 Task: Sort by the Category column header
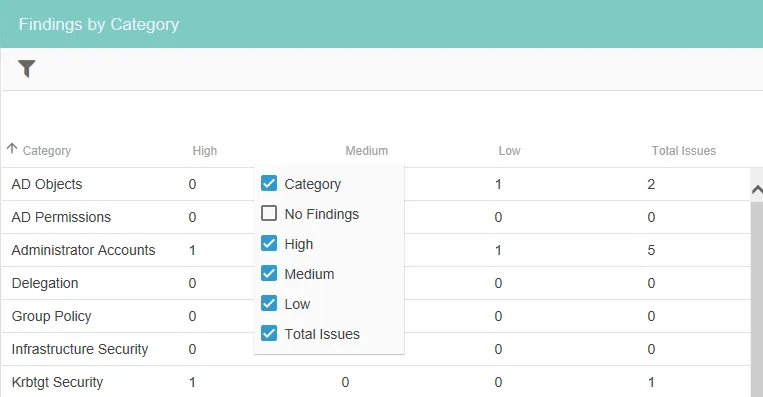pyautogui.click(x=47, y=151)
